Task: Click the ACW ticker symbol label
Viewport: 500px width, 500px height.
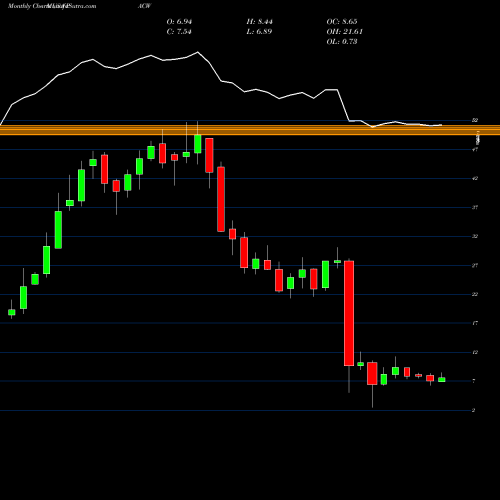Action: click(145, 6)
